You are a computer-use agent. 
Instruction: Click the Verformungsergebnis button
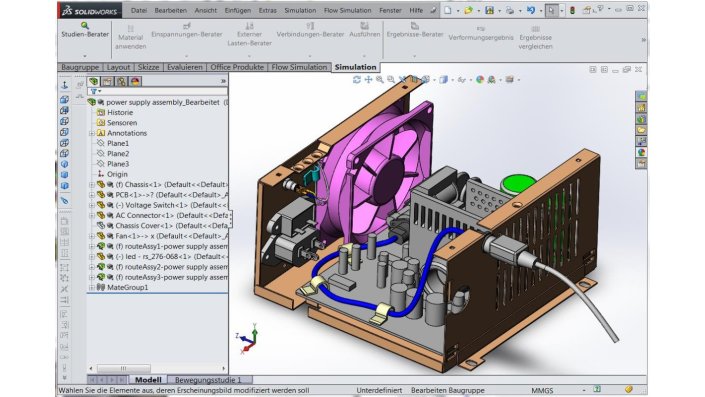481,34
